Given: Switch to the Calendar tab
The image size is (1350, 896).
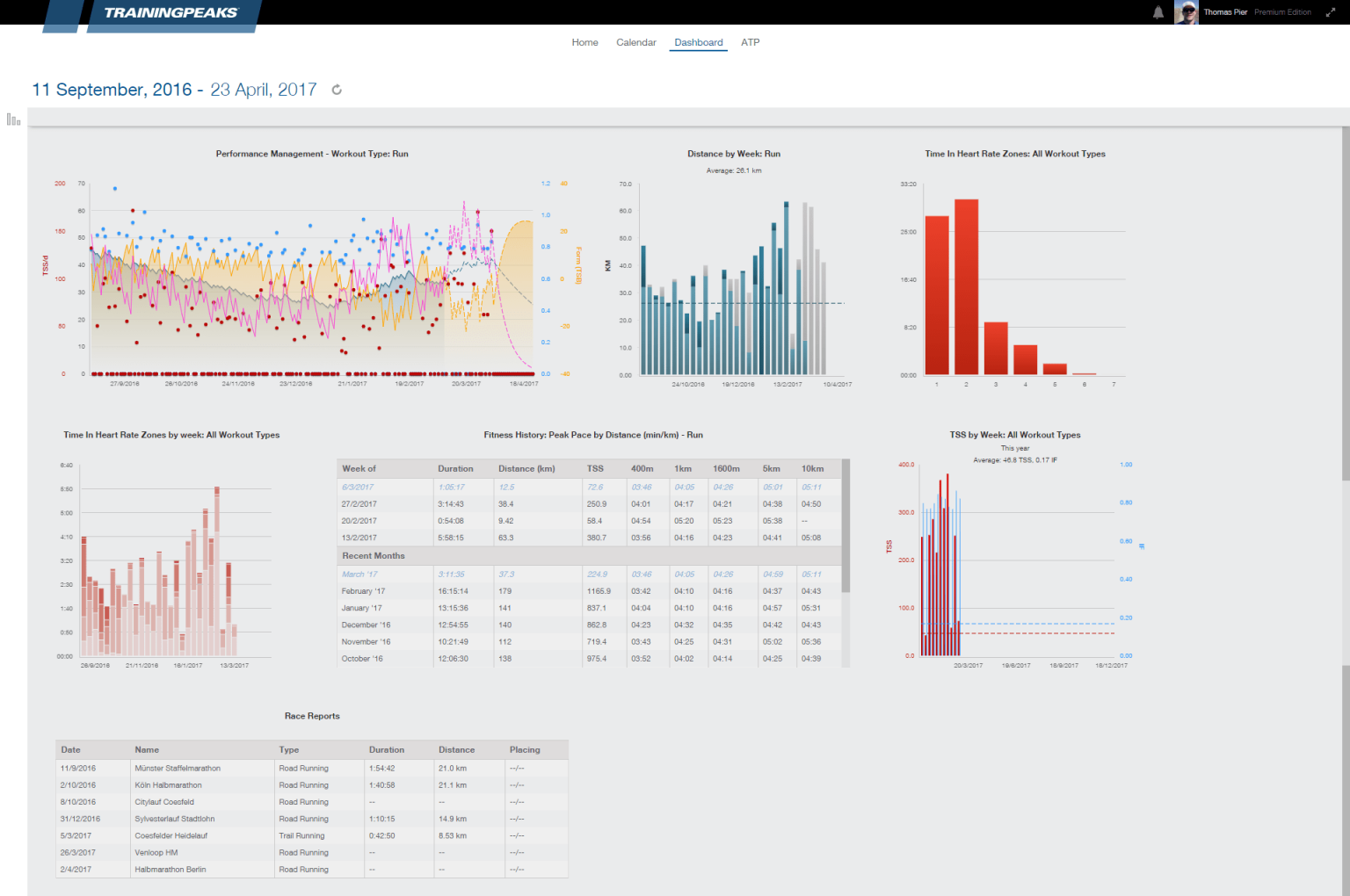Looking at the screenshot, I should pos(635,42).
